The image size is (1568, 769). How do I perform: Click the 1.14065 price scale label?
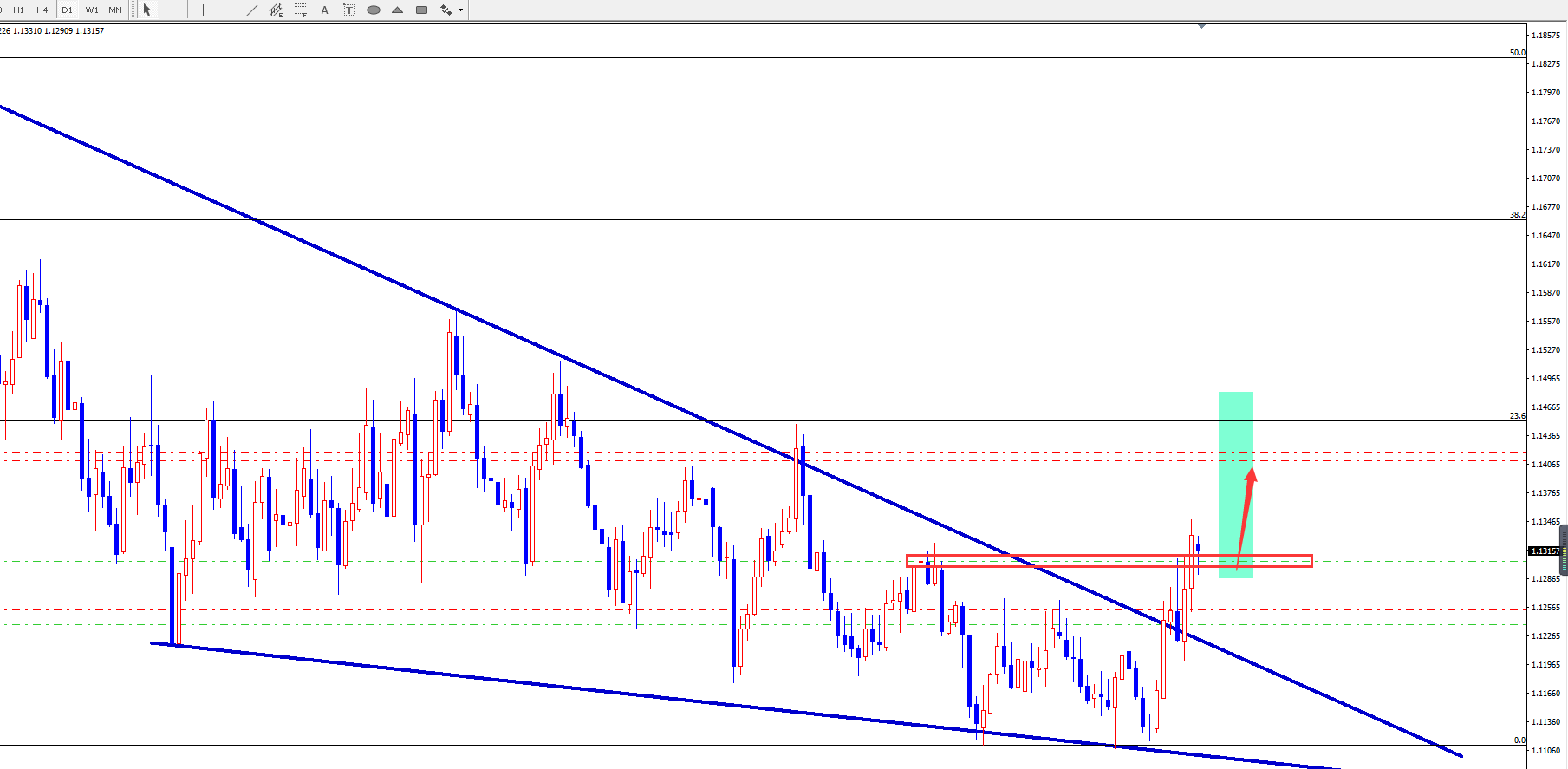pyautogui.click(x=1545, y=465)
